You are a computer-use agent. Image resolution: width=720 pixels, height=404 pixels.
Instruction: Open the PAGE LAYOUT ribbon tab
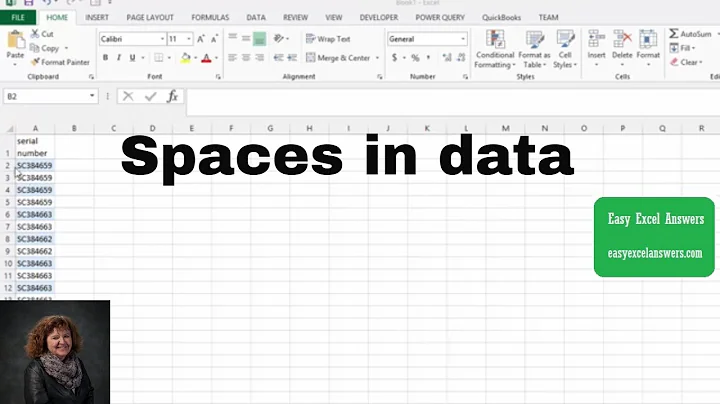(149, 17)
